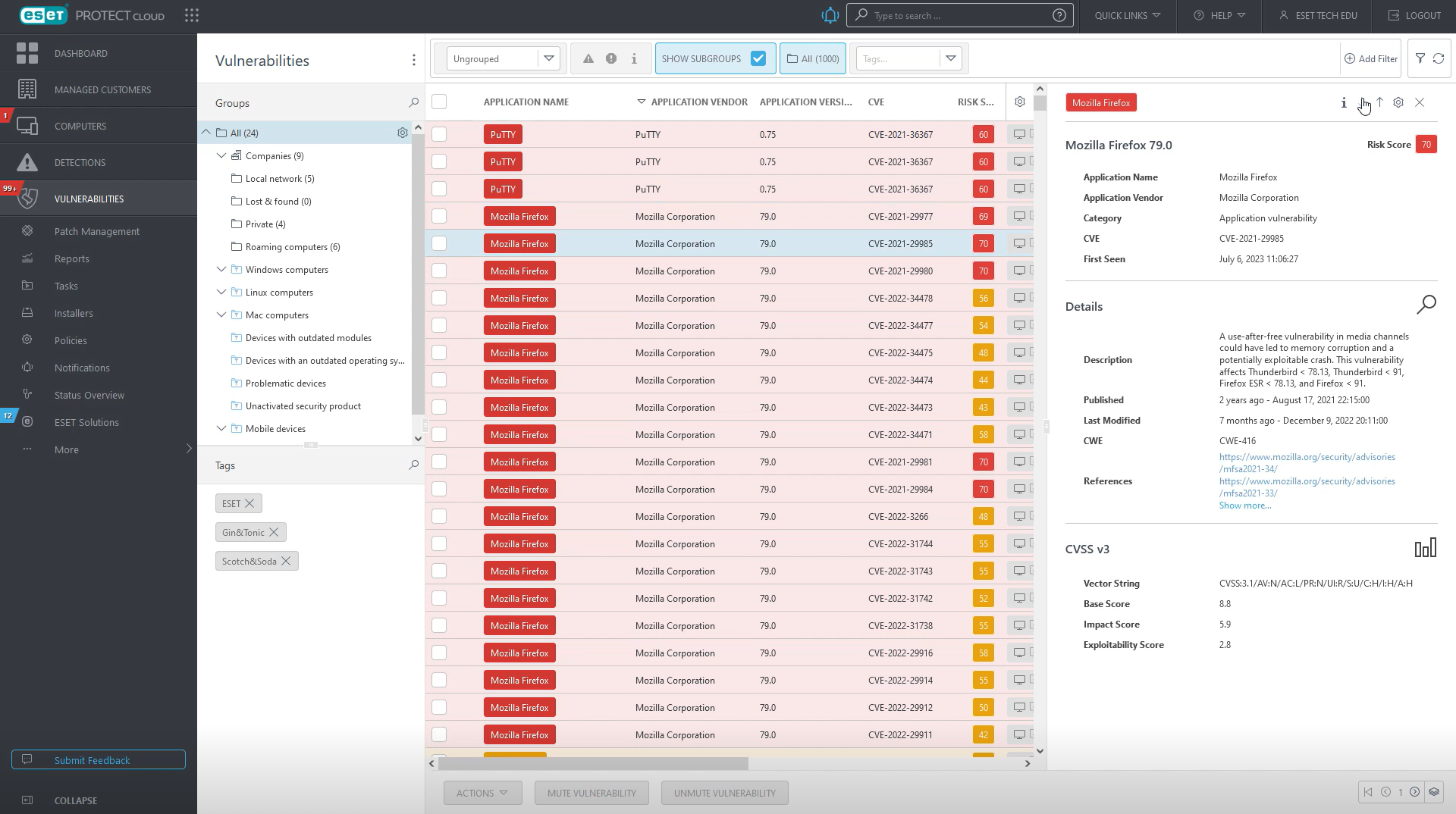Image resolution: width=1456 pixels, height=814 pixels.
Task: Uncheck the Show Subgroups checkbox
Action: (x=758, y=58)
